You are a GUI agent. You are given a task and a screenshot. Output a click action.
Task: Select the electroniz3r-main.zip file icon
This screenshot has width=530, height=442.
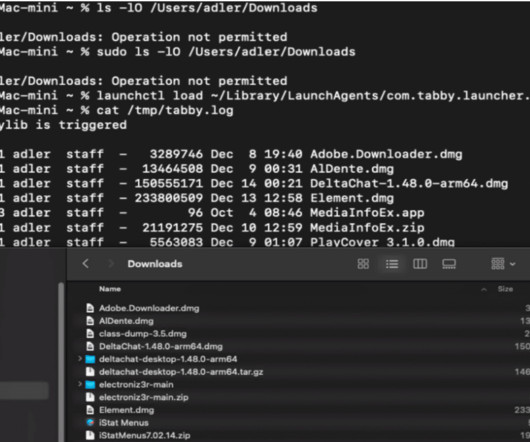pos(90,397)
